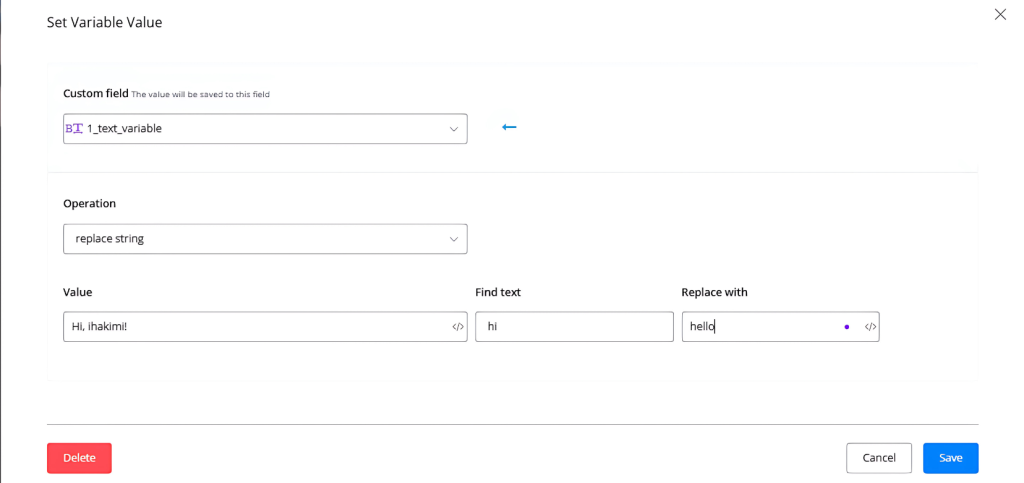Open the replace string operation selector
This screenshot has width=1024, height=483.
pyautogui.click(x=250, y=239)
